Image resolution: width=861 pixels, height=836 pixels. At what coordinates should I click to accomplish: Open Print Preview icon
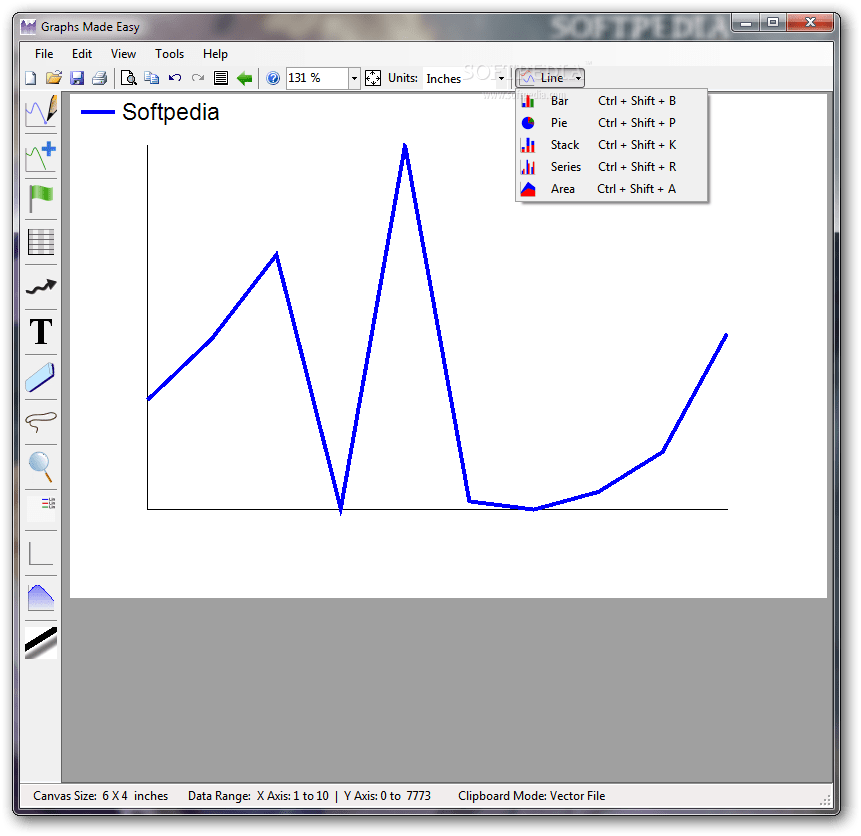(128, 78)
